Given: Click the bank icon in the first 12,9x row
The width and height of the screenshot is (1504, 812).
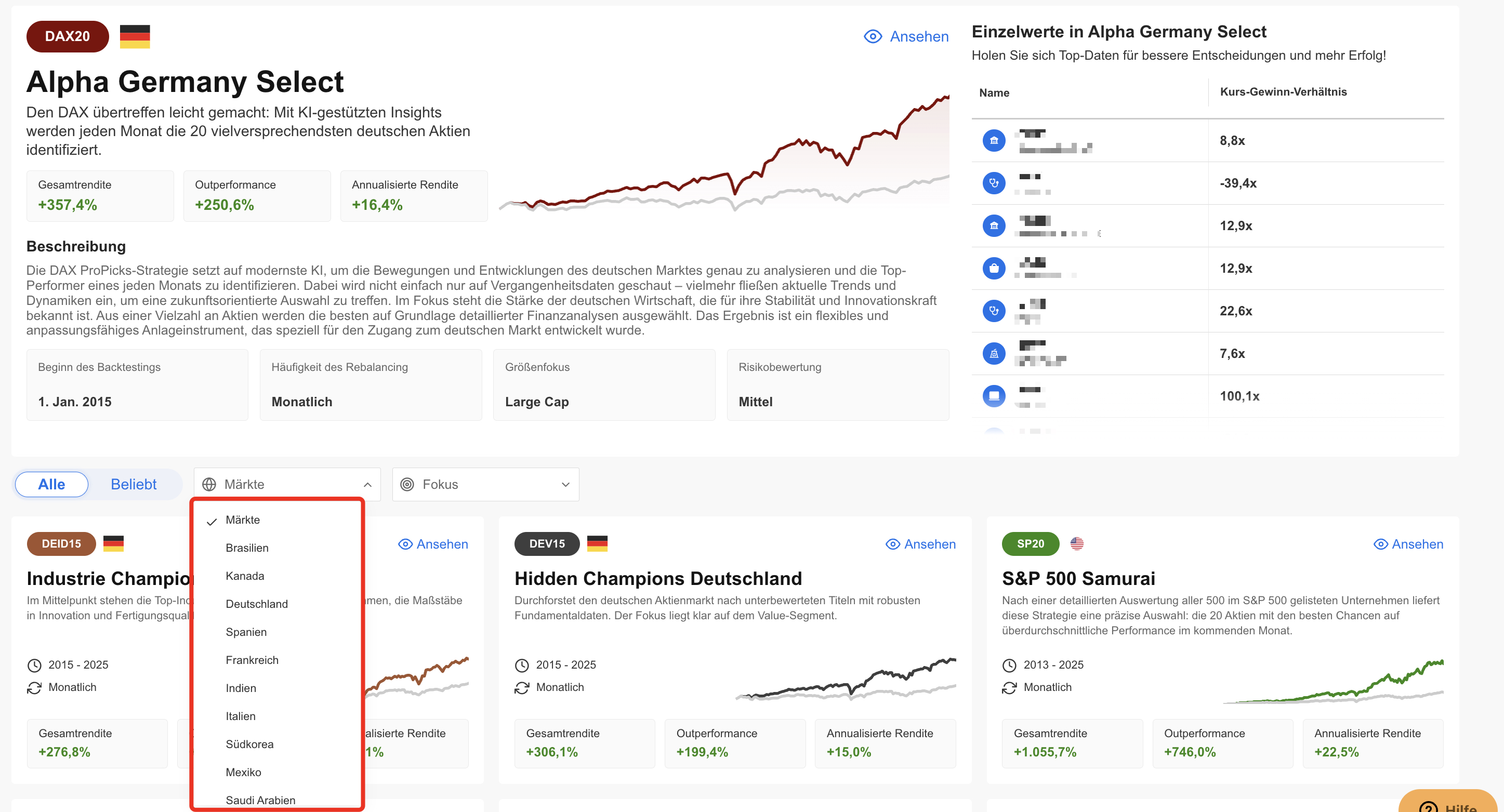Looking at the screenshot, I should 994,226.
